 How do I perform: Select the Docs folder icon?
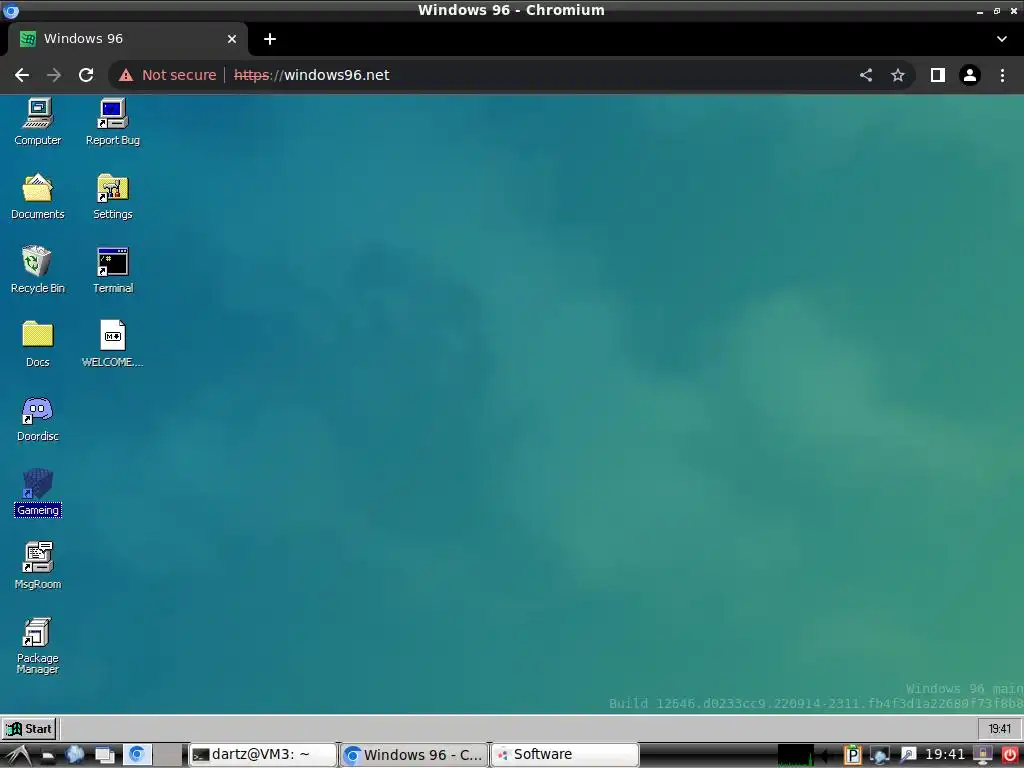37,344
